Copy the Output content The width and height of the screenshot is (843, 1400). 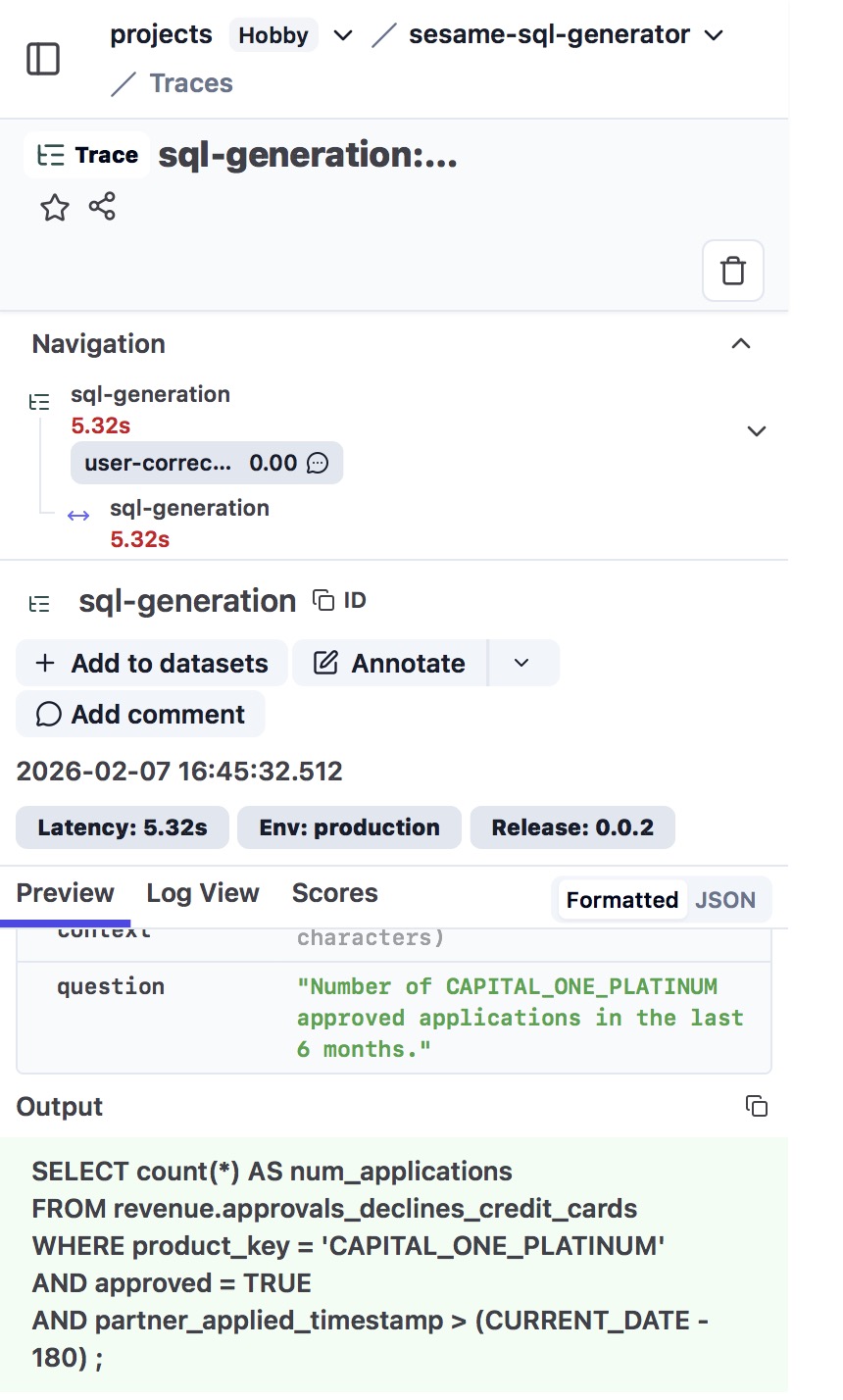pyautogui.click(x=756, y=1106)
